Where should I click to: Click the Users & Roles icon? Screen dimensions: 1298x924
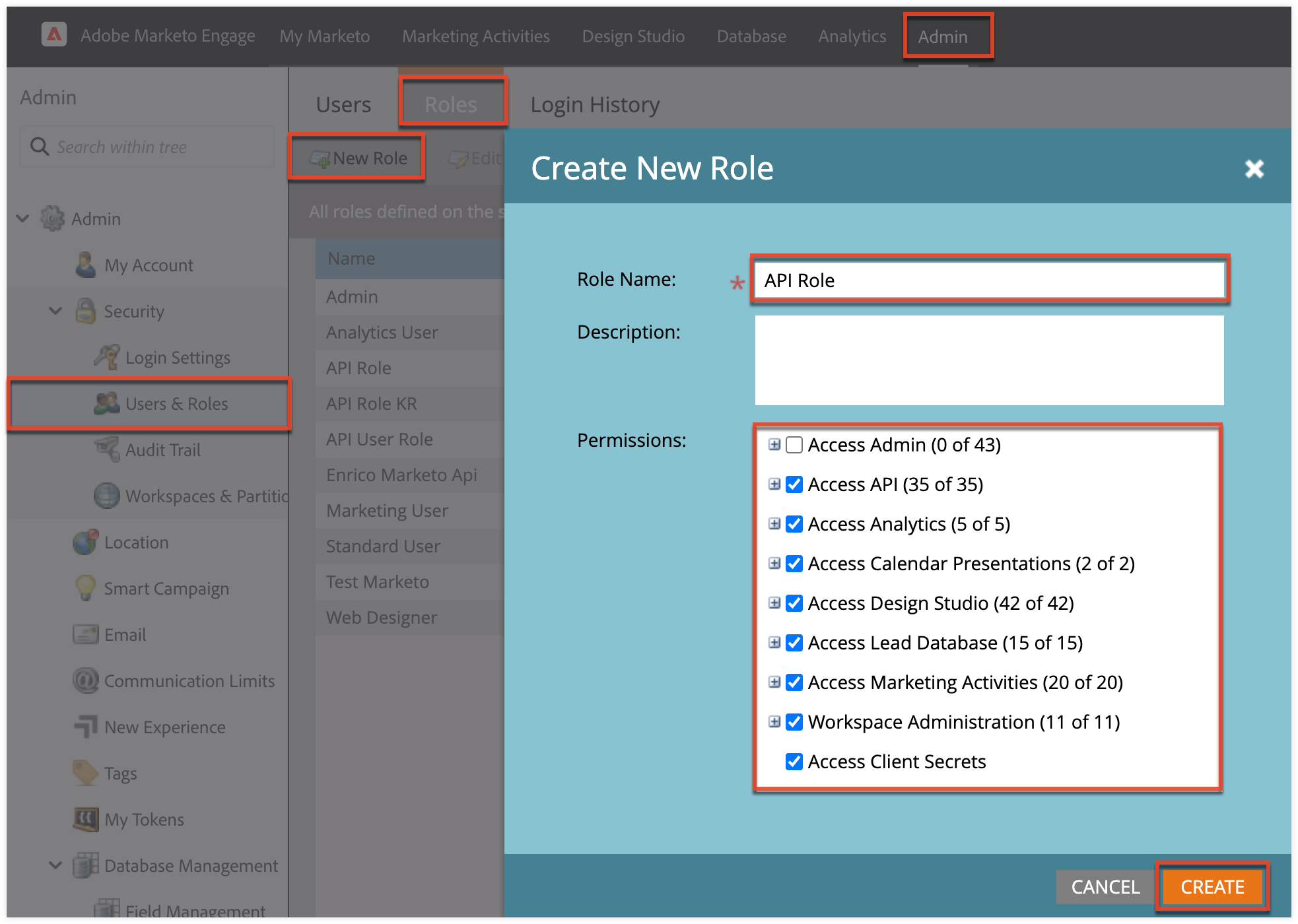(106, 403)
